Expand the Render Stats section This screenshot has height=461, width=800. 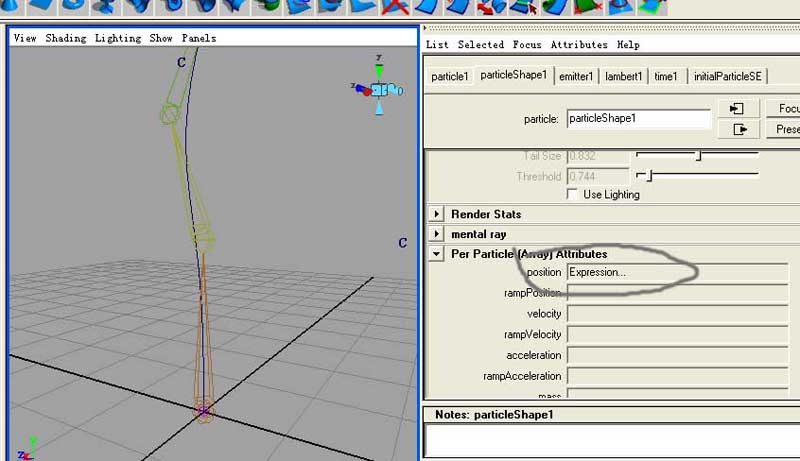point(436,214)
